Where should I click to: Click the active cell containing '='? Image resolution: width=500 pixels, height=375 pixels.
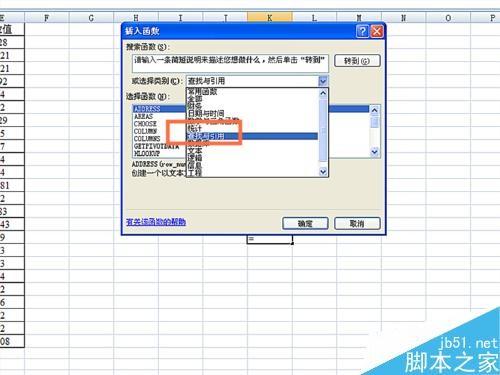coord(270,240)
